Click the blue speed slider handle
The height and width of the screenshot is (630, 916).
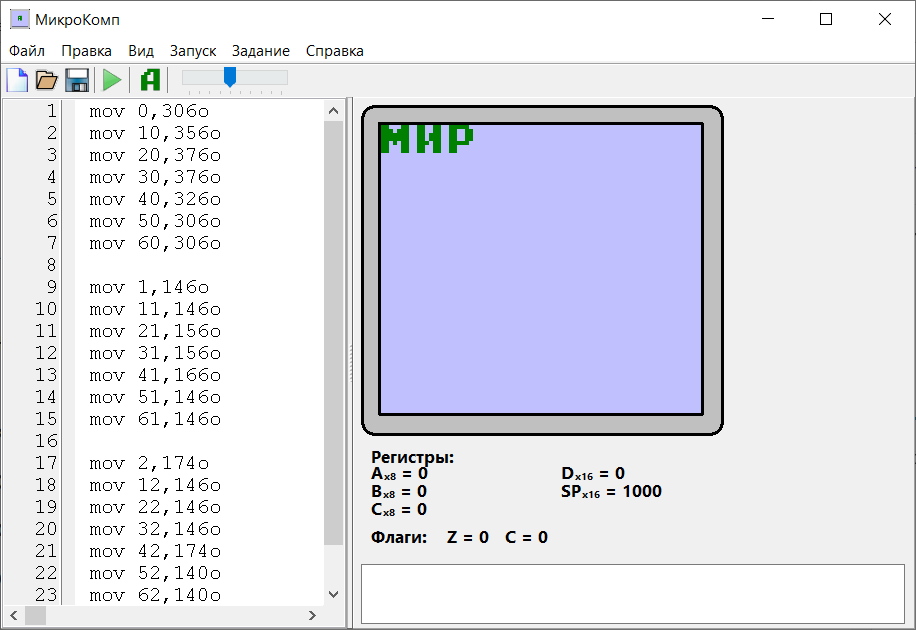click(229, 77)
